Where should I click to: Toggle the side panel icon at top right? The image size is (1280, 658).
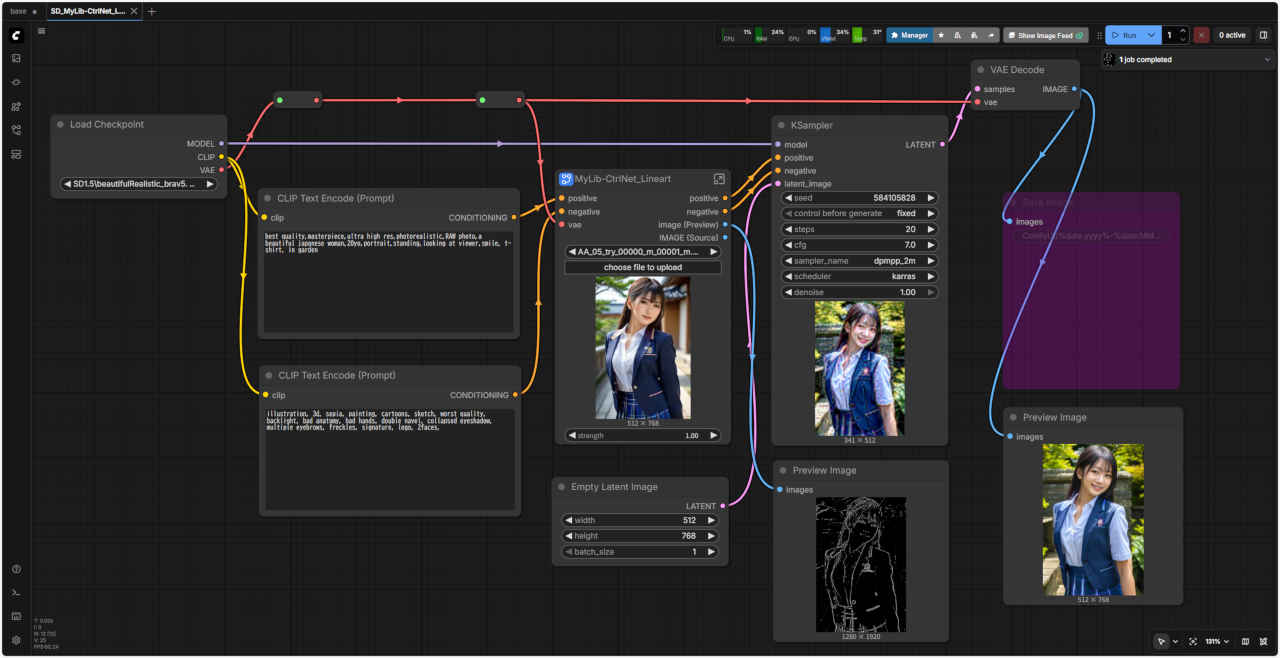(1263, 35)
